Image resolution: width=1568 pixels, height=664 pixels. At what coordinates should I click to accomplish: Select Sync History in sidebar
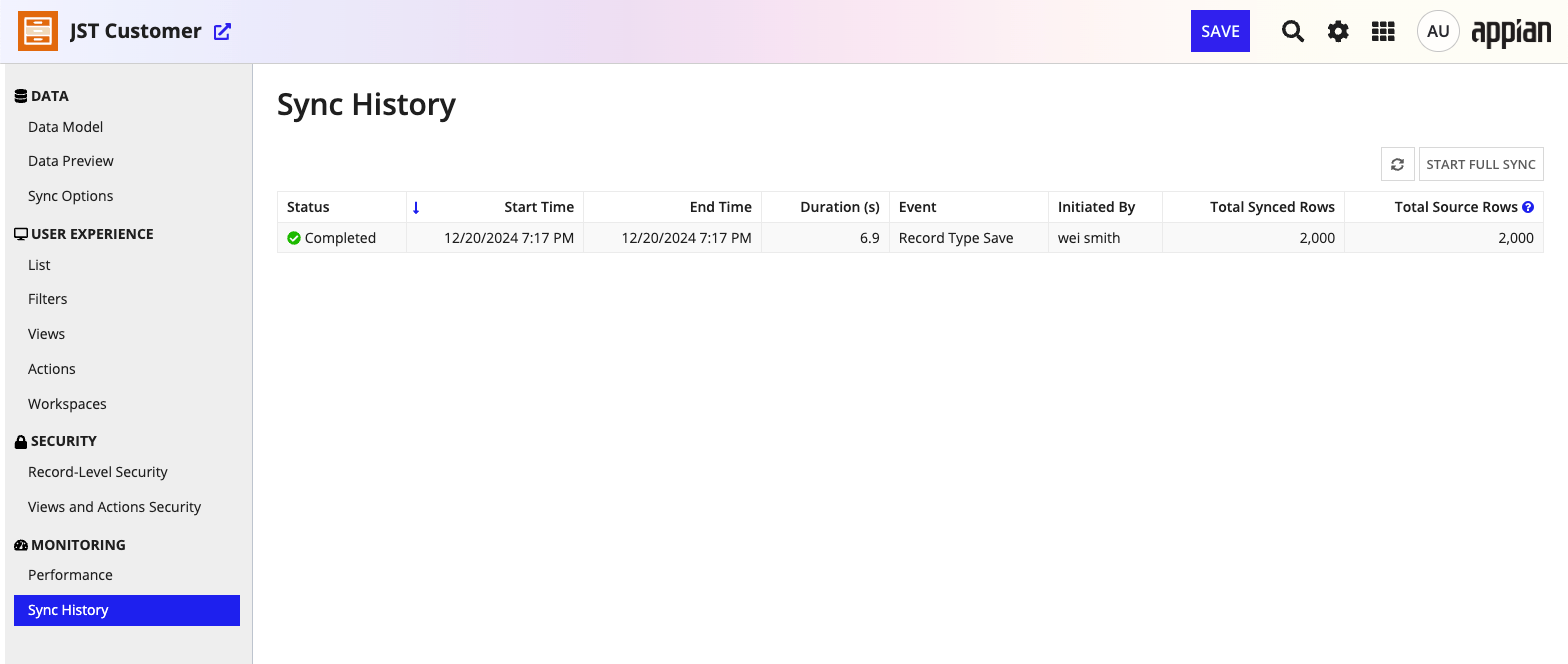127,610
